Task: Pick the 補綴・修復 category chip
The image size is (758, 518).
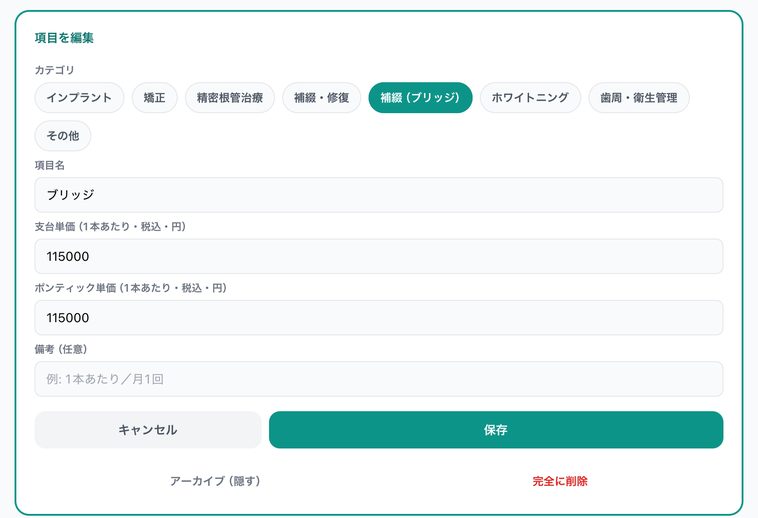Action: 321,98
